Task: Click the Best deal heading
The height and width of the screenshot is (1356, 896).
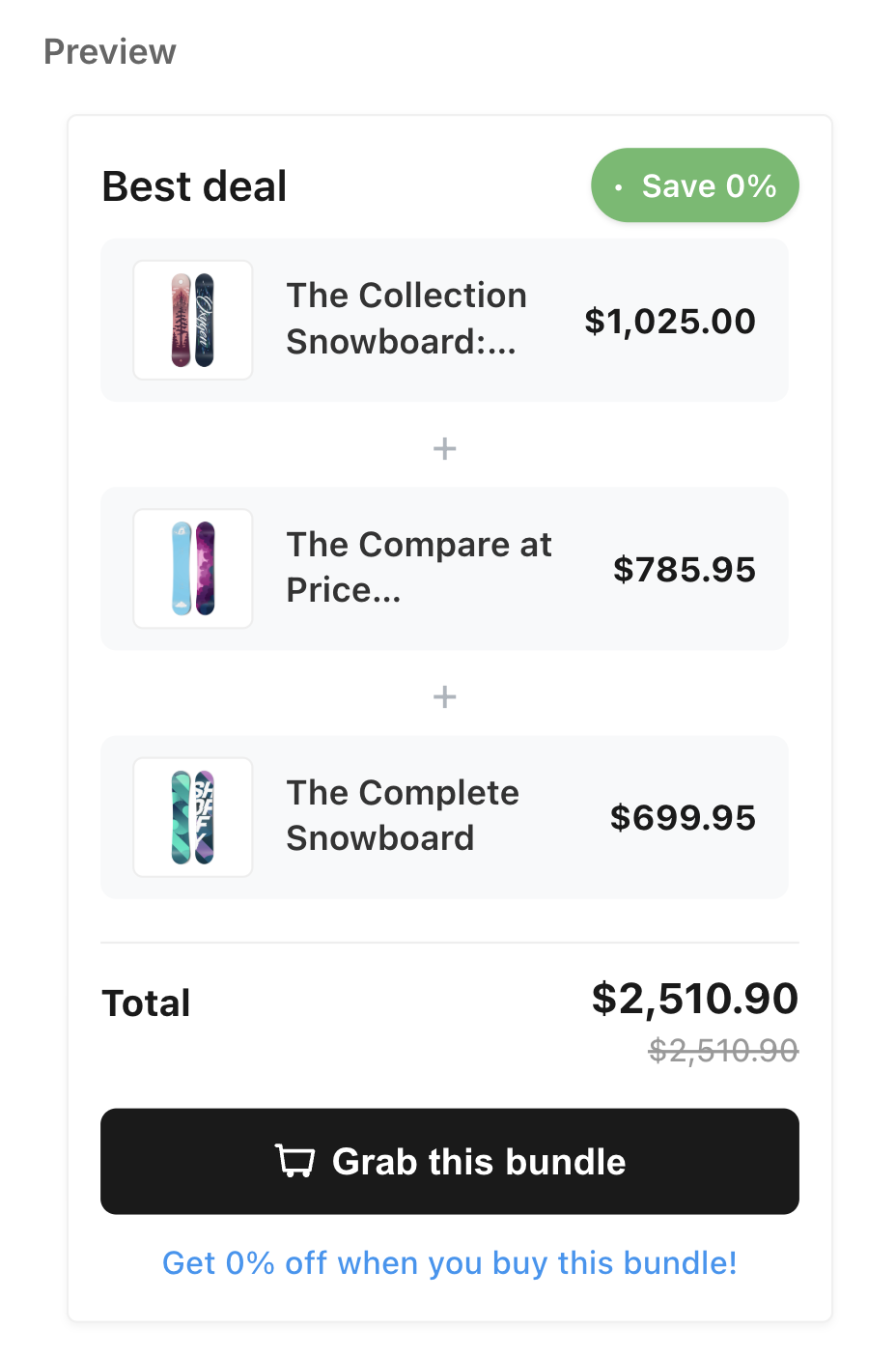Action: tap(194, 186)
